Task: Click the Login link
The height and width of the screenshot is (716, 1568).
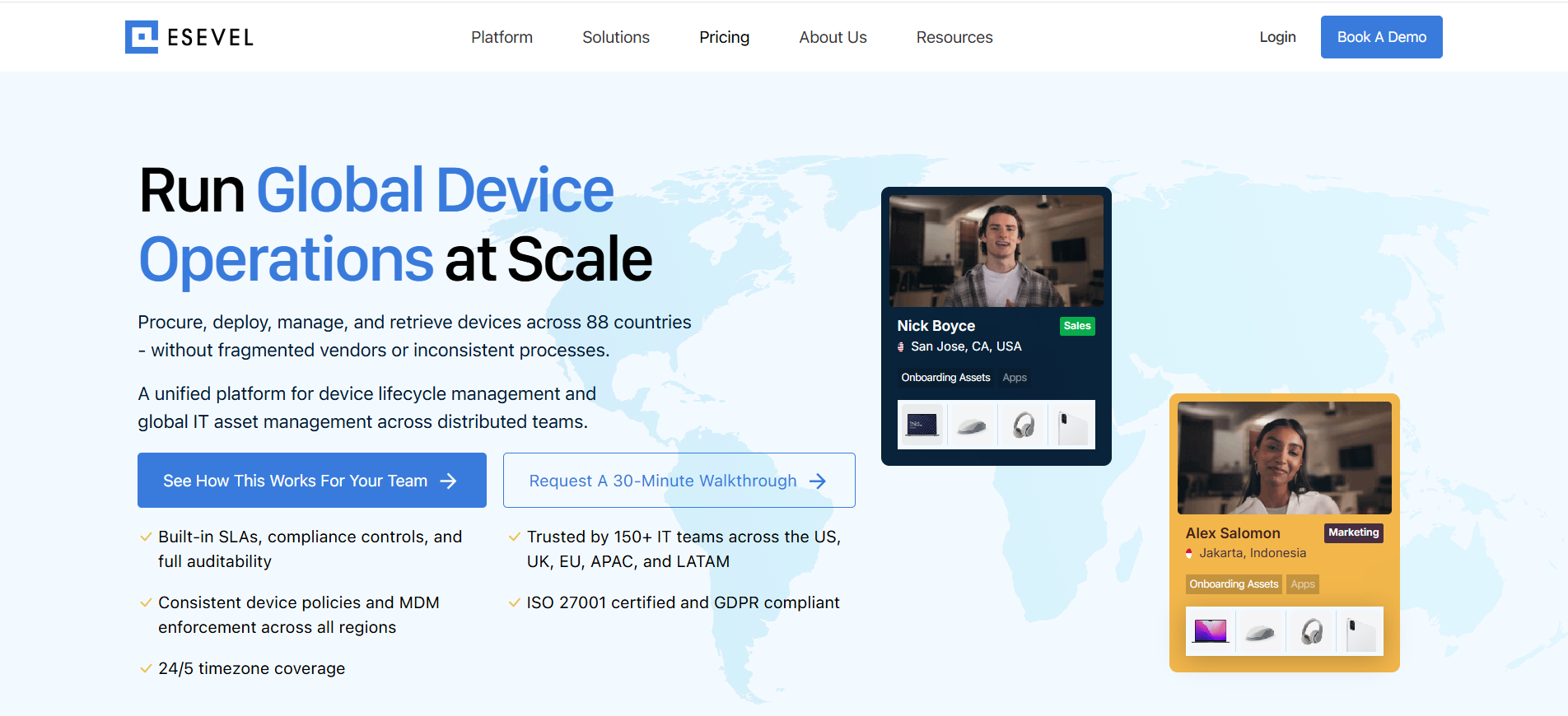Action: tap(1277, 37)
